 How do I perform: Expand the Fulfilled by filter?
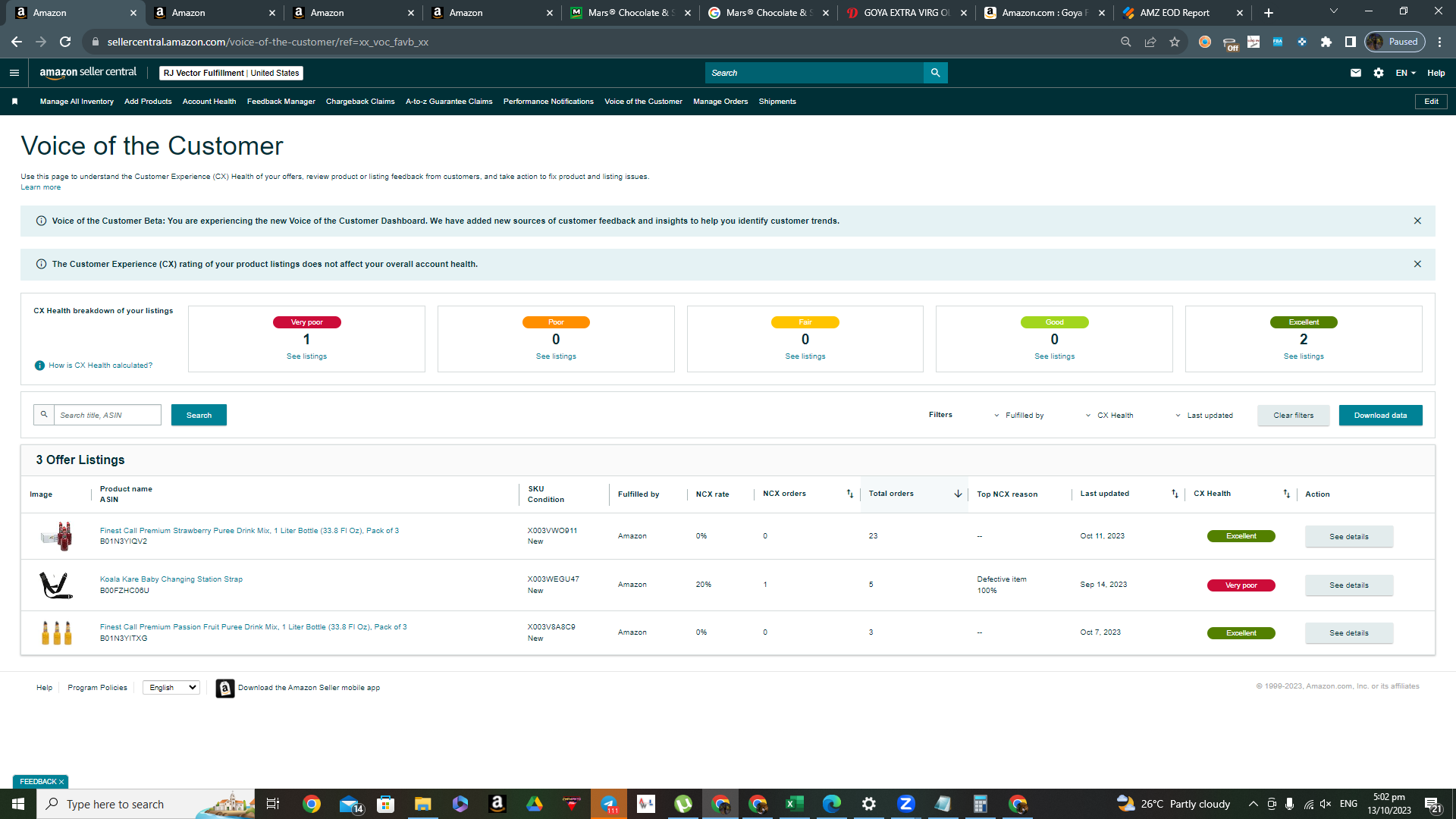click(x=1018, y=416)
